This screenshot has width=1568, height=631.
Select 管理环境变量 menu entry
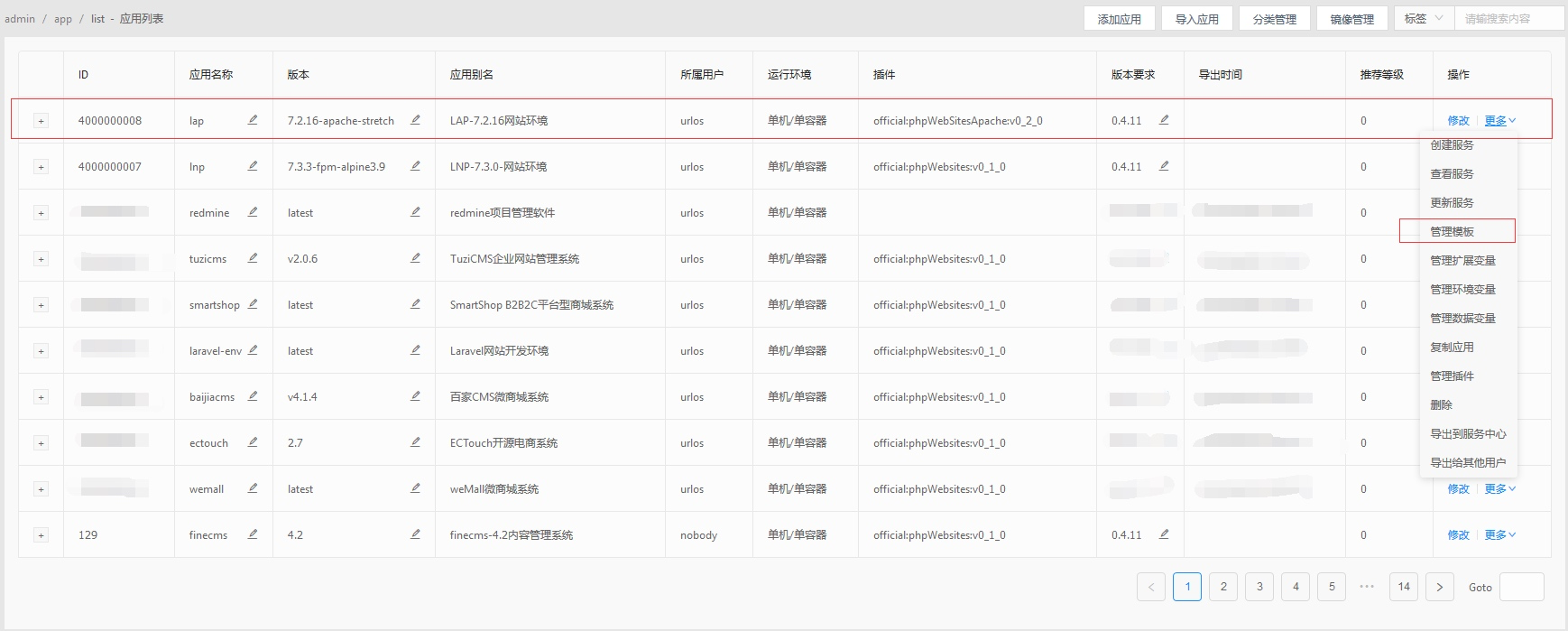coord(1467,289)
